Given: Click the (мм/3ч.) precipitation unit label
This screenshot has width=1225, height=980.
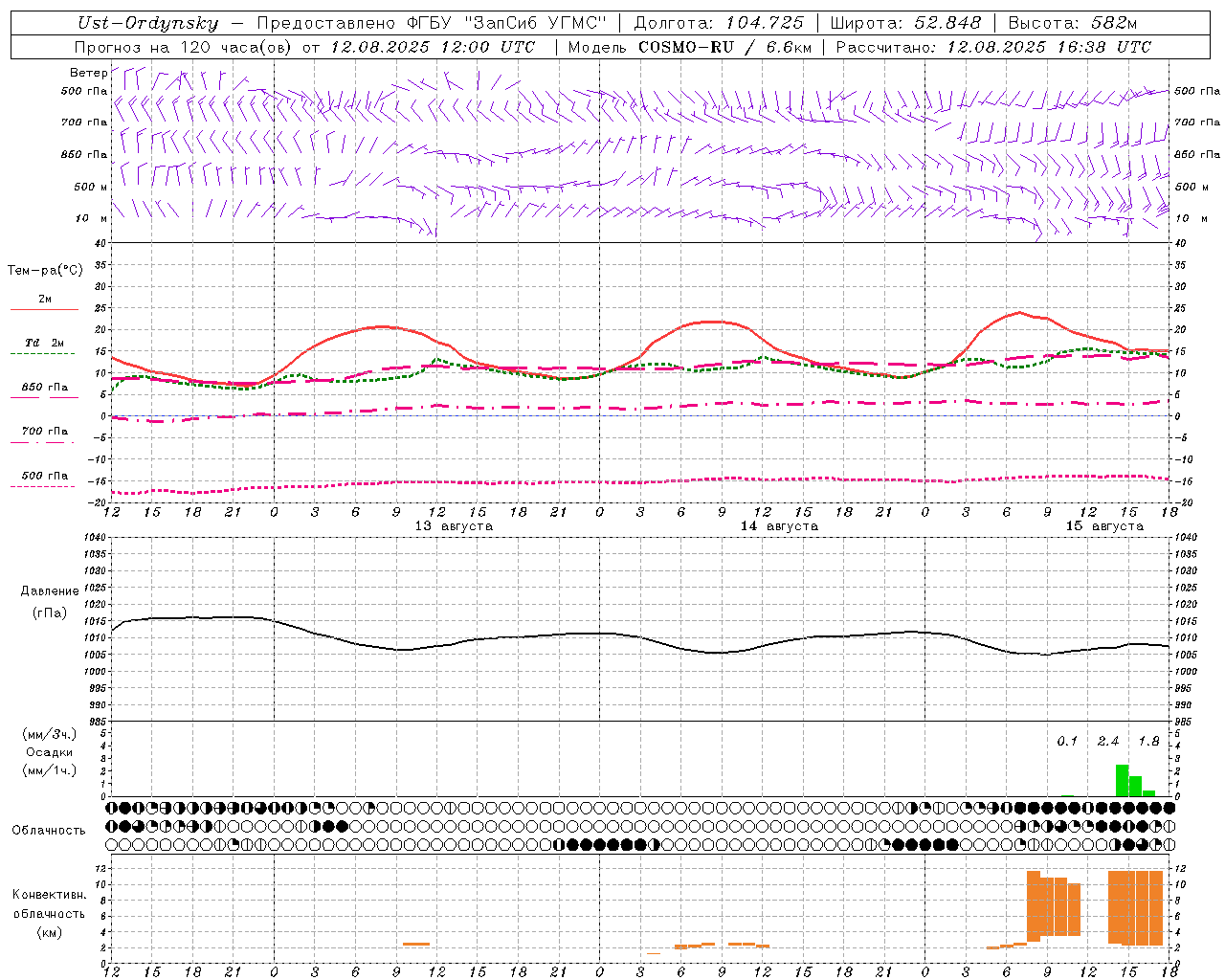Looking at the screenshot, I should pyautogui.click(x=50, y=734).
